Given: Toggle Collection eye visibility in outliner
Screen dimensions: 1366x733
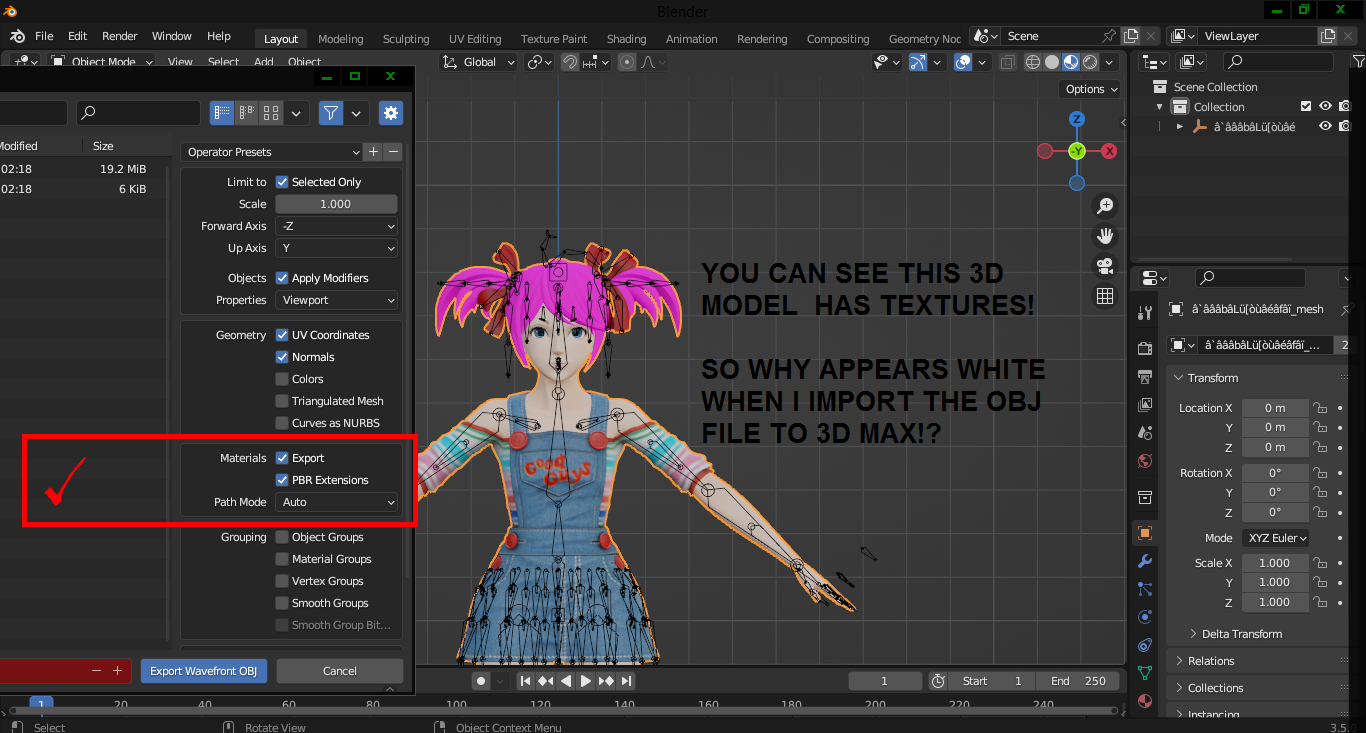Looking at the screenshot, I should click(1325, 106).
